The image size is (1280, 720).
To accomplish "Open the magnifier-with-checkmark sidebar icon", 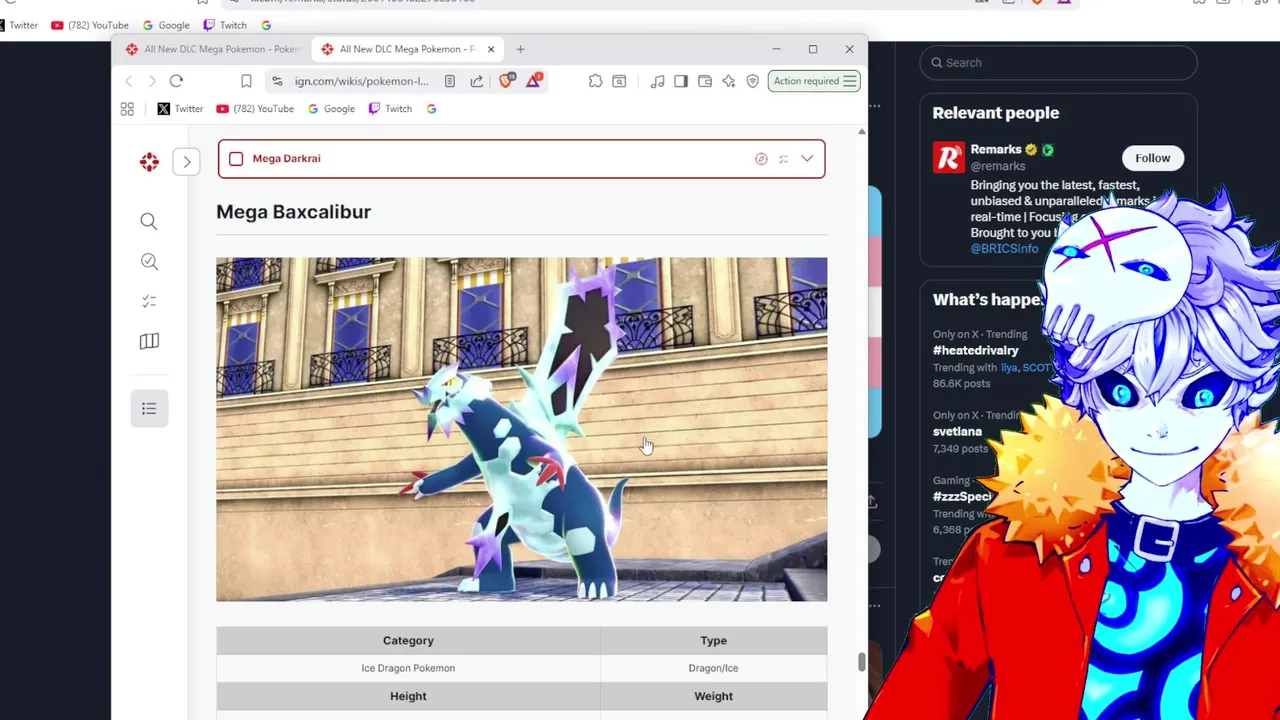I will pyautogui.click(x=149, y=262).
